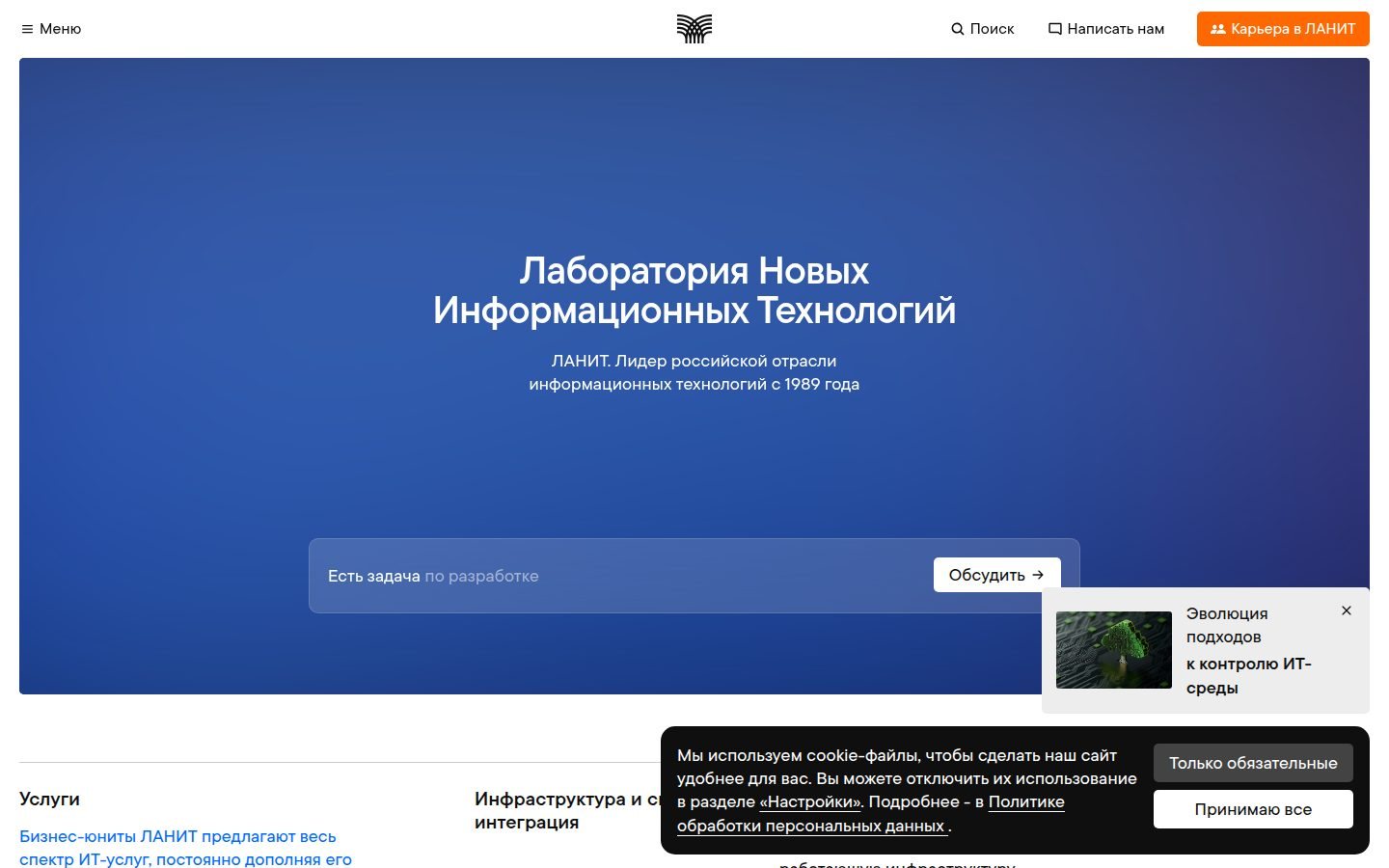Click the LANIT logo in header

694,29
